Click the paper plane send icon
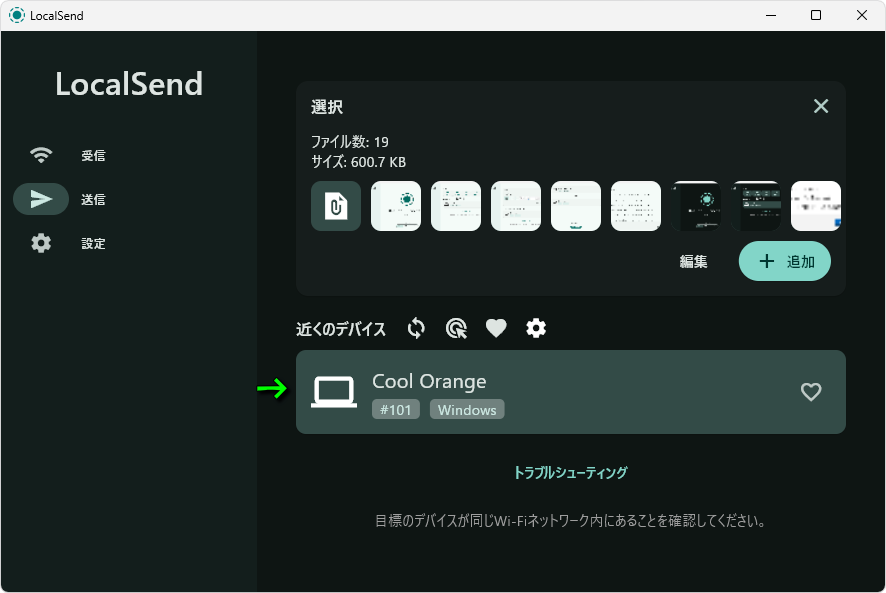The image size is (886, 593). (41, 199)
